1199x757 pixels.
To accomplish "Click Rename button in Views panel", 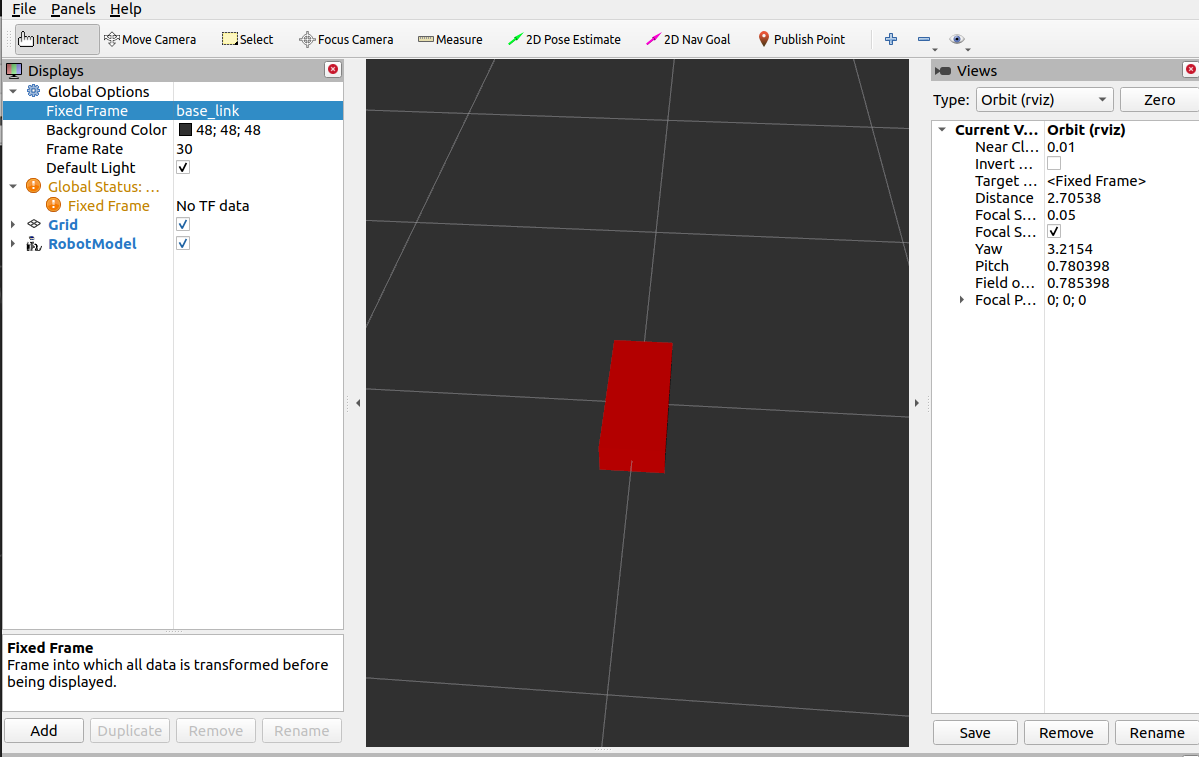I will point(1157,733).
